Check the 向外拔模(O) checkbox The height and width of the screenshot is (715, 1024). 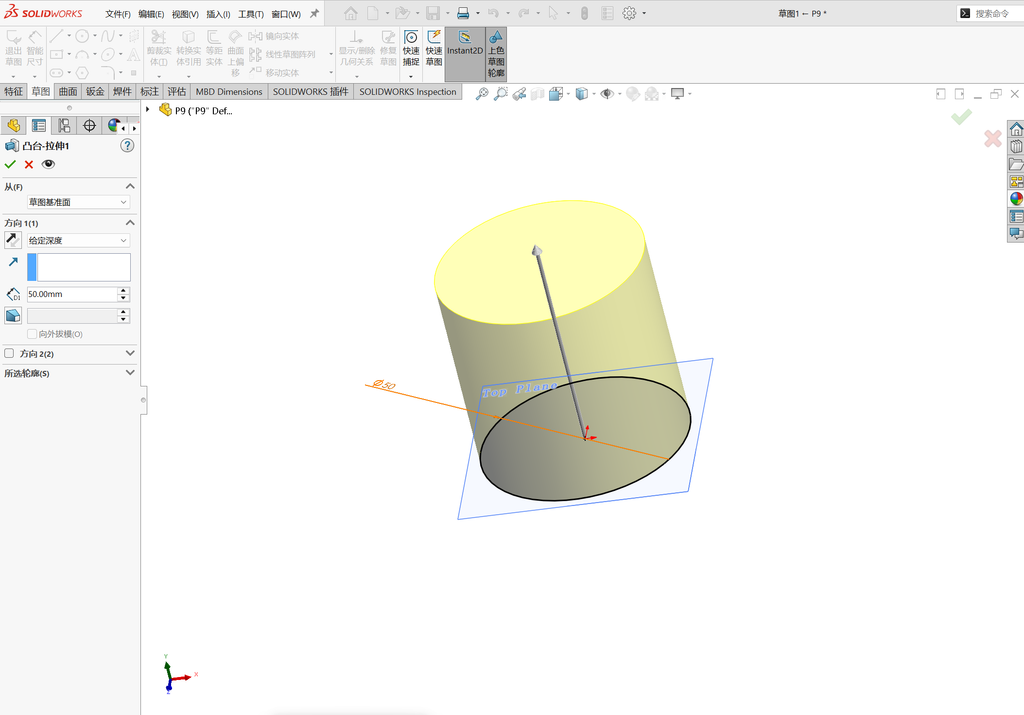tap(31, 334)
